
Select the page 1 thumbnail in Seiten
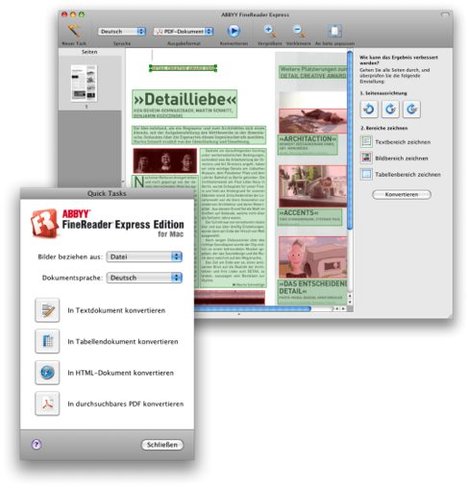pyautogui.click(x=84, y=83)
